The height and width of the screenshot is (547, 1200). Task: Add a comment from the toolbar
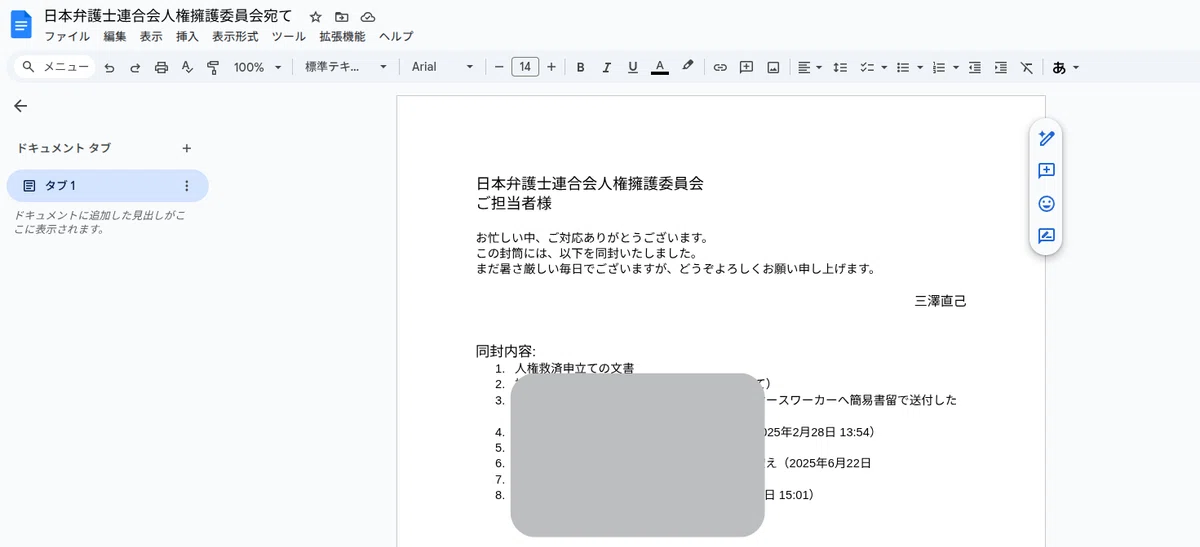746,67
